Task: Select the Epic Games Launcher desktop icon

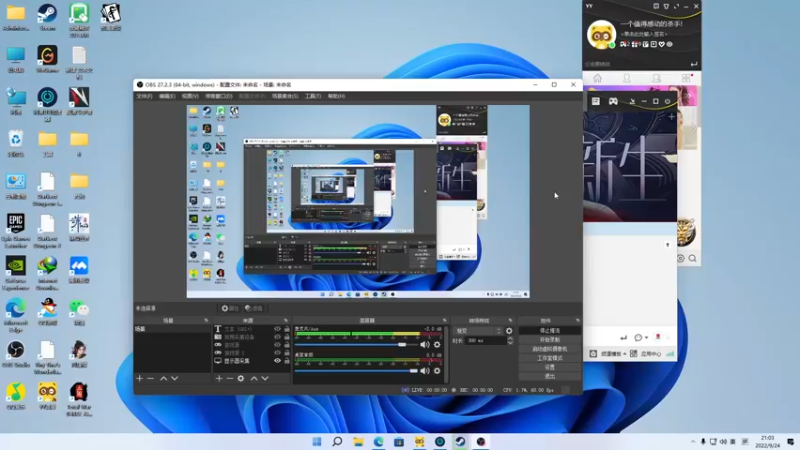Action: (x=16, y=231)
